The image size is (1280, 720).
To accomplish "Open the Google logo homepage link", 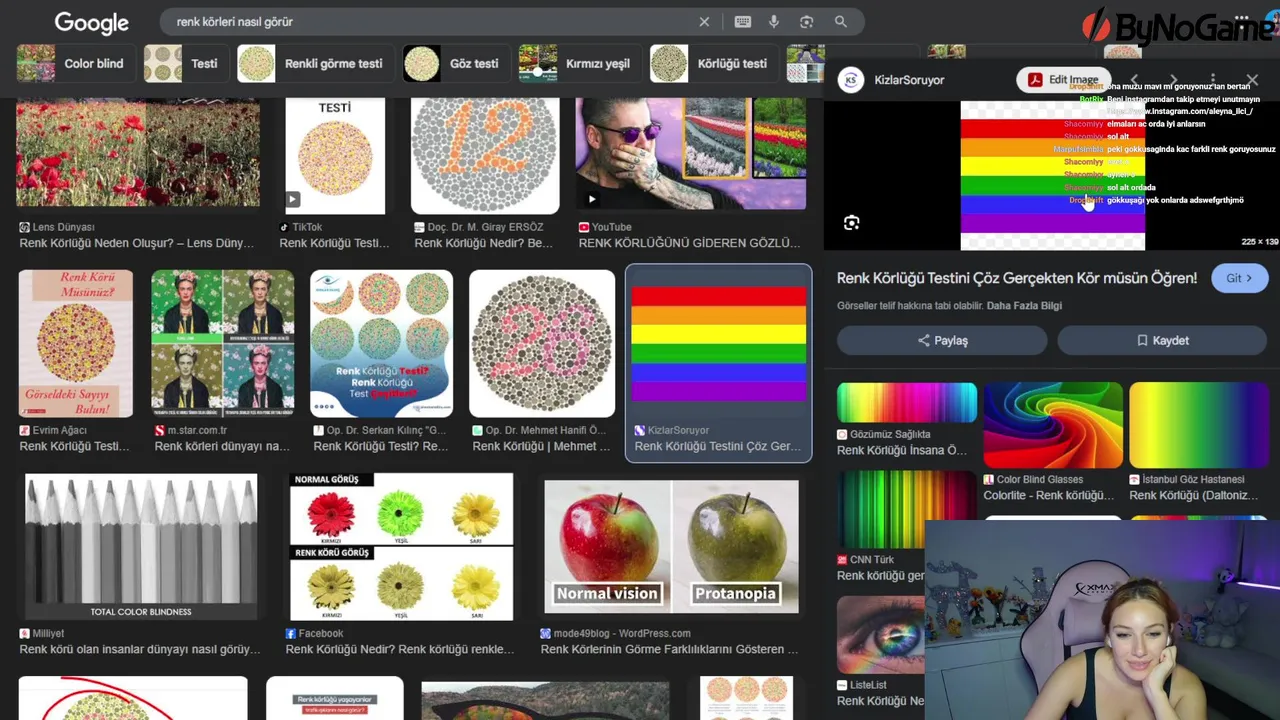I will tap(91, 22).
